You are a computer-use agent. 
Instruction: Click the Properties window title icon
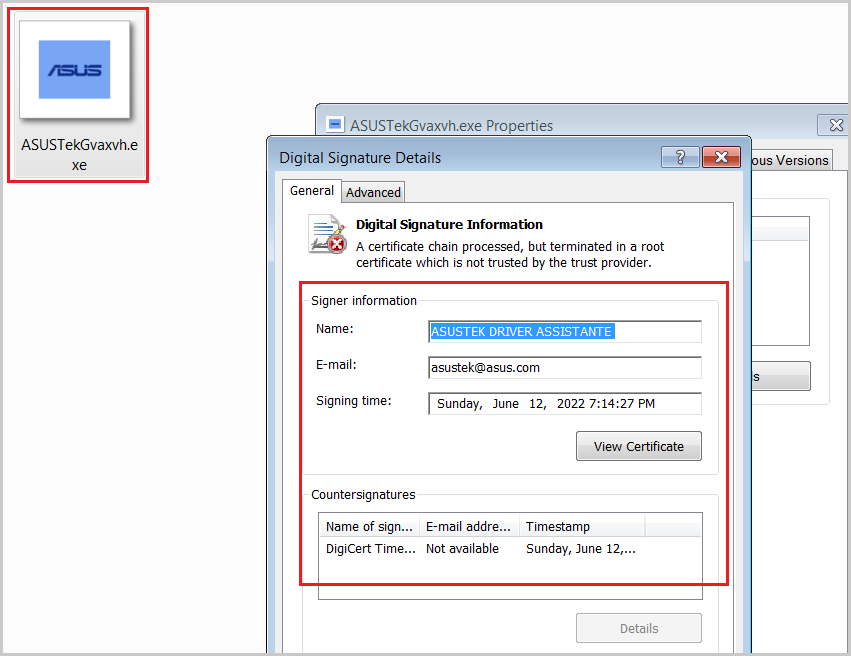click(335, 125)
